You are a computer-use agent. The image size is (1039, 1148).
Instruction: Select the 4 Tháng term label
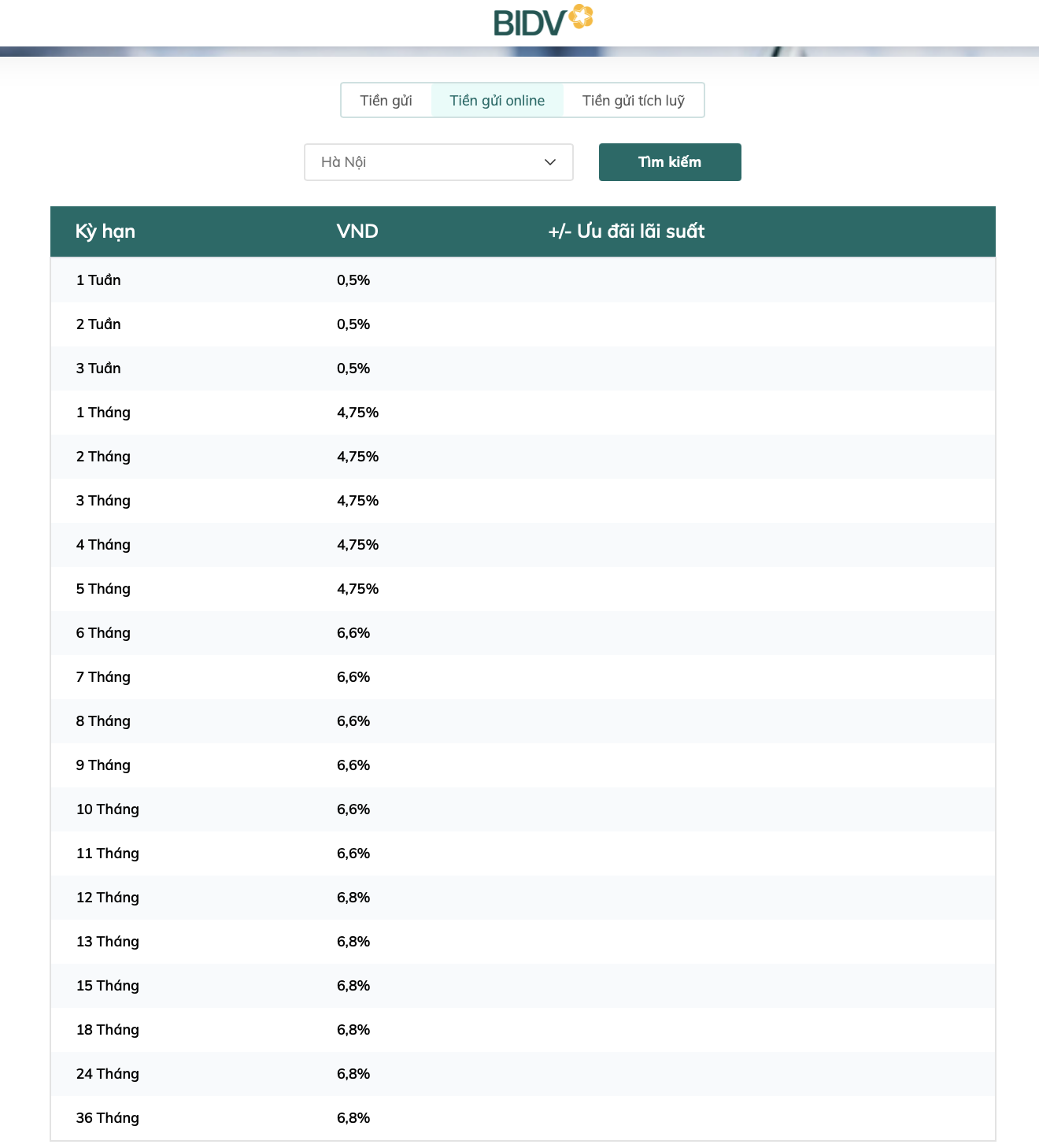103,545
